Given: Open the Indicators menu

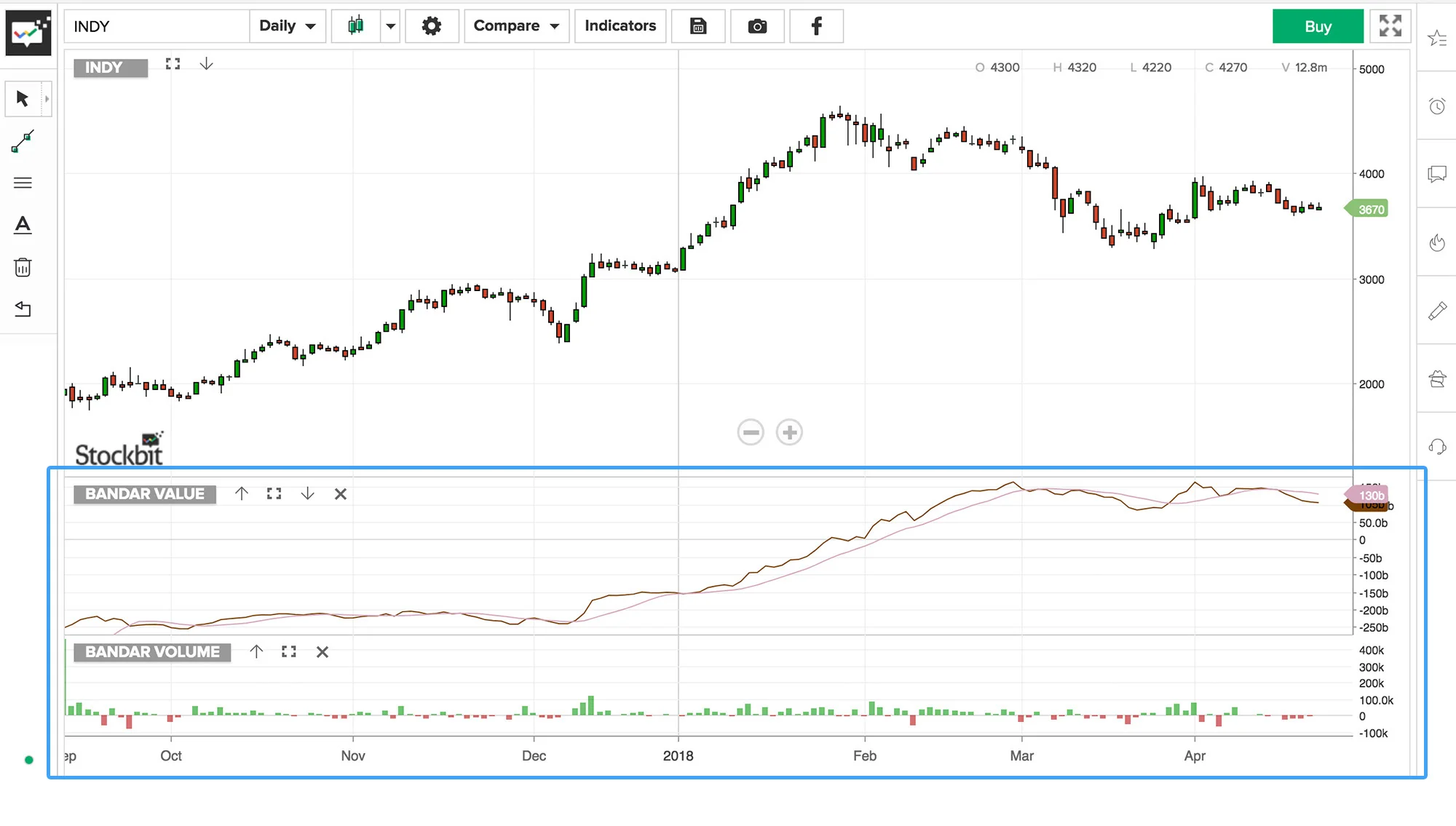Looking at the screenshot, I should pyautogui.click(x=620, y=26).
